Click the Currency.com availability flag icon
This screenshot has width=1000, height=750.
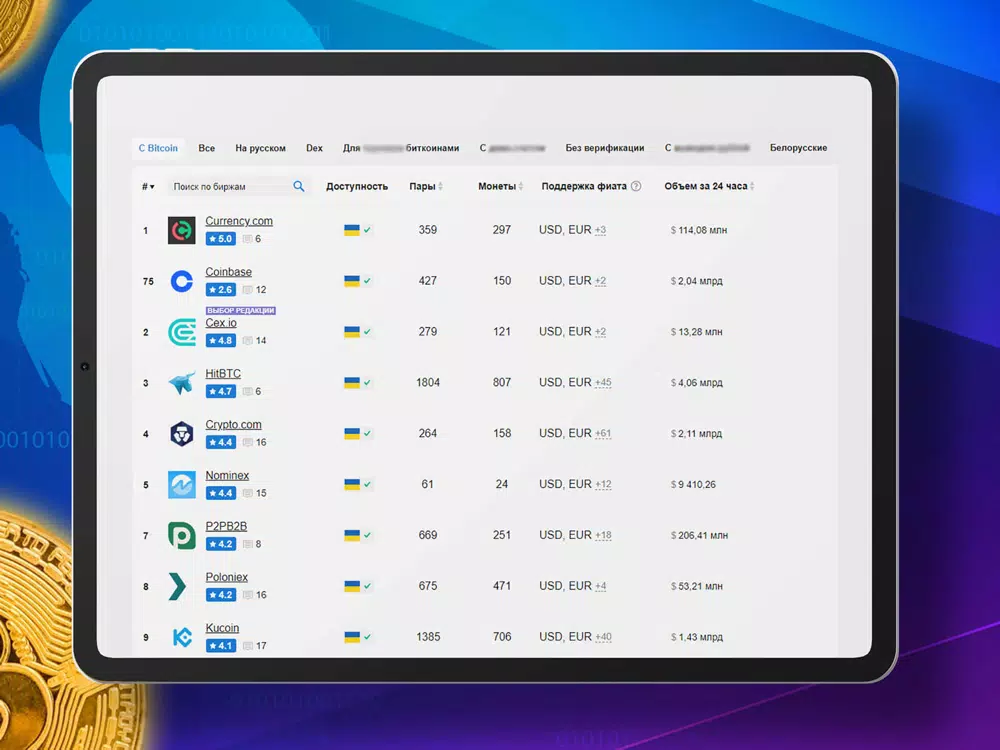[x=351, y=230]
